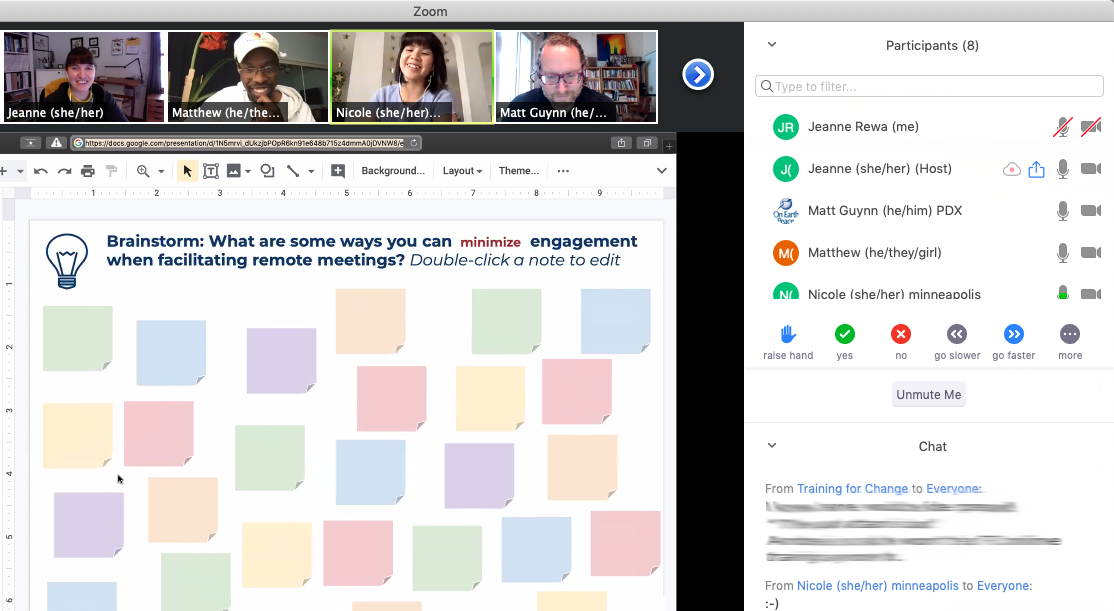Click the bookmark star button in browser bar
The width and height of the screenshot is (1114, 611).
coord(31,143)
